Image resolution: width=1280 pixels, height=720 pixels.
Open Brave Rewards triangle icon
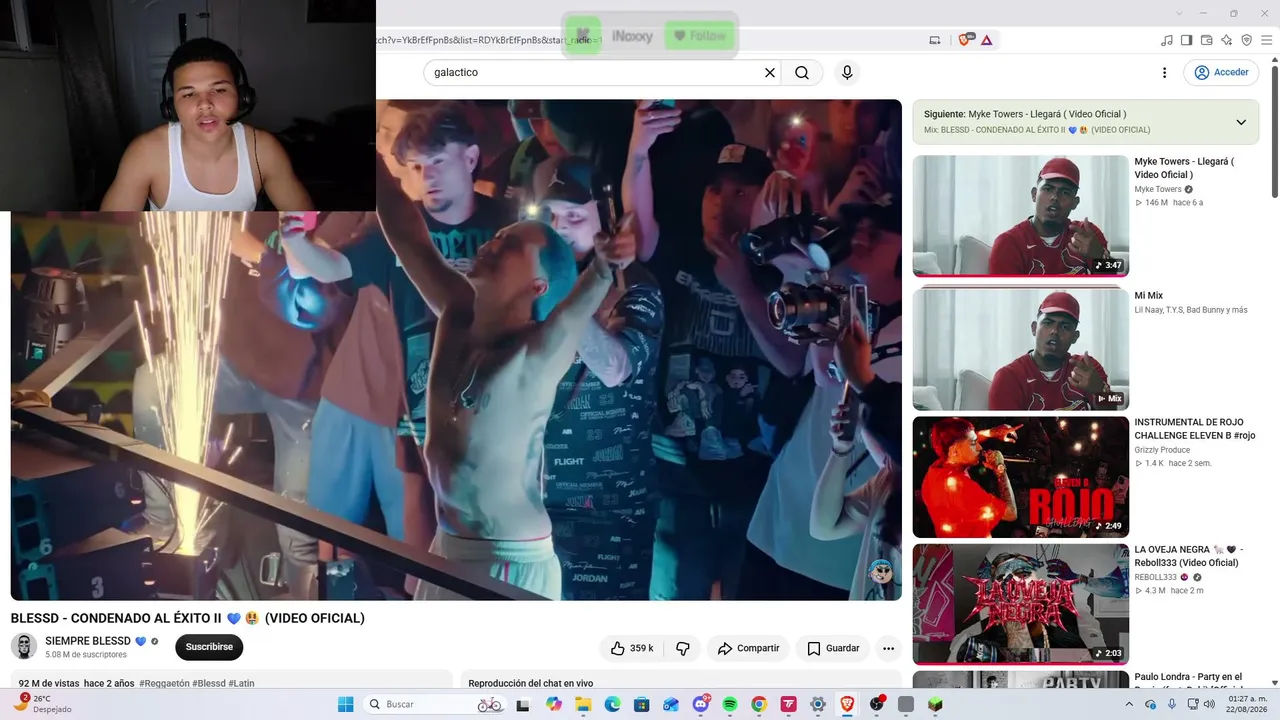tap(987, 40)
